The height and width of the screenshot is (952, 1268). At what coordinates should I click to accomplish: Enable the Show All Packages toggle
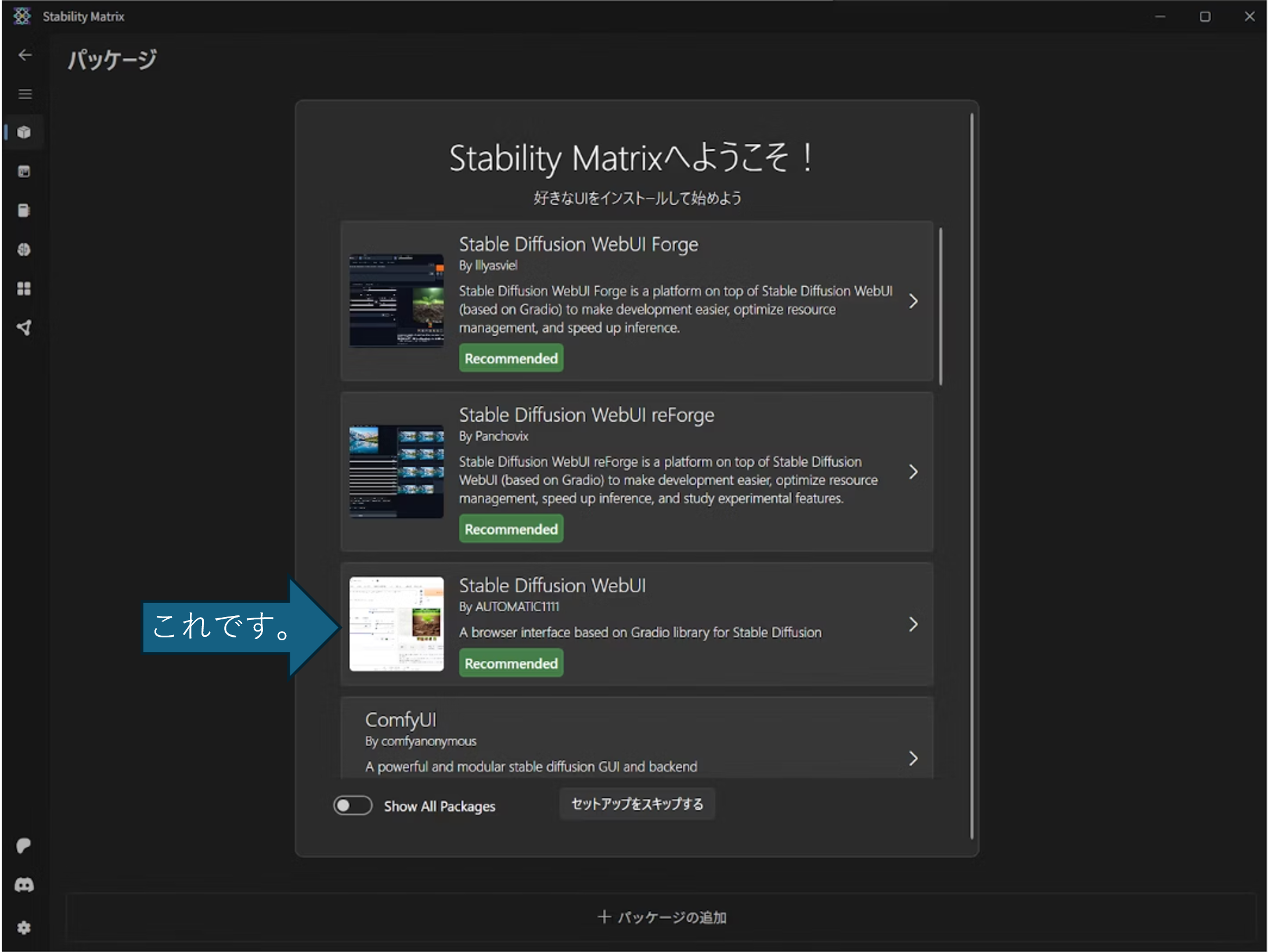[x=352, y=806]
